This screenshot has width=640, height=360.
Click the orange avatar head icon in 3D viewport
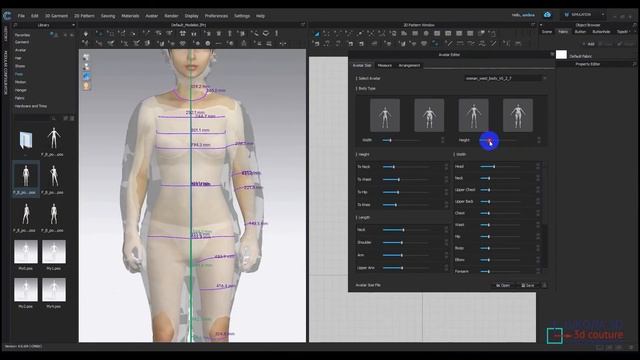[x=86, y=86]
